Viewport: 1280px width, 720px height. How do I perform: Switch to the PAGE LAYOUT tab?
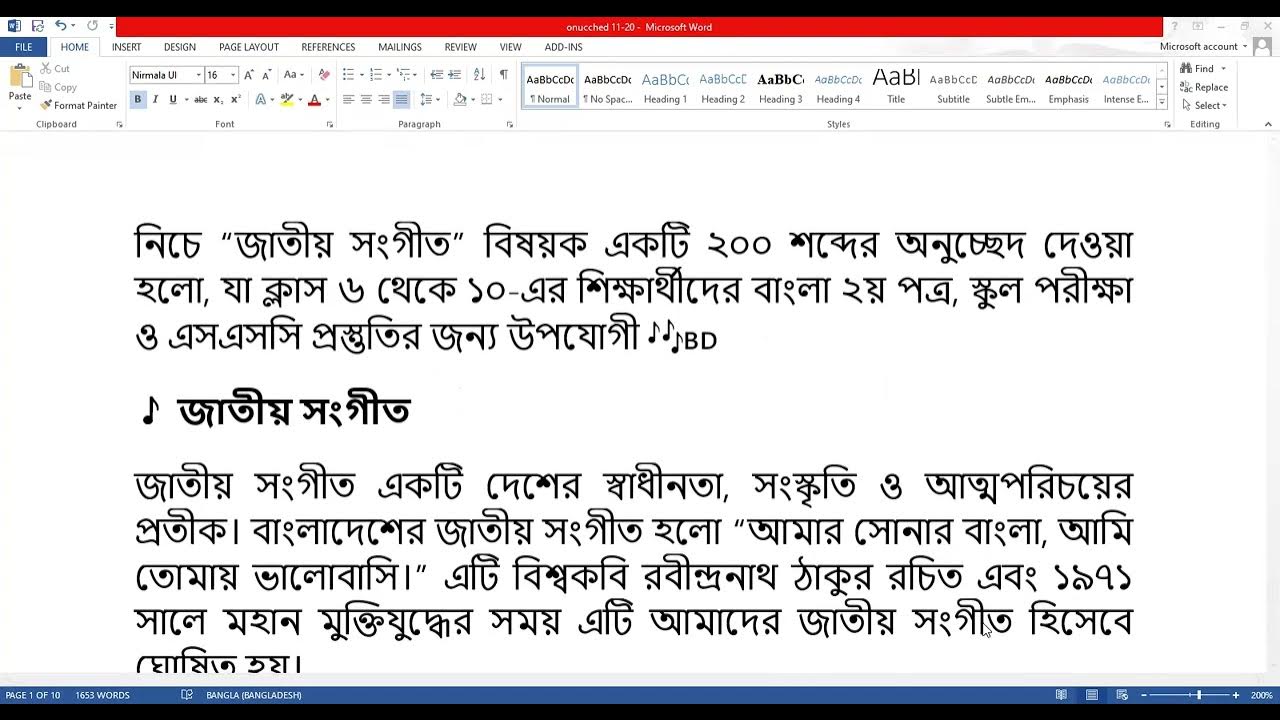pos(249,47)
